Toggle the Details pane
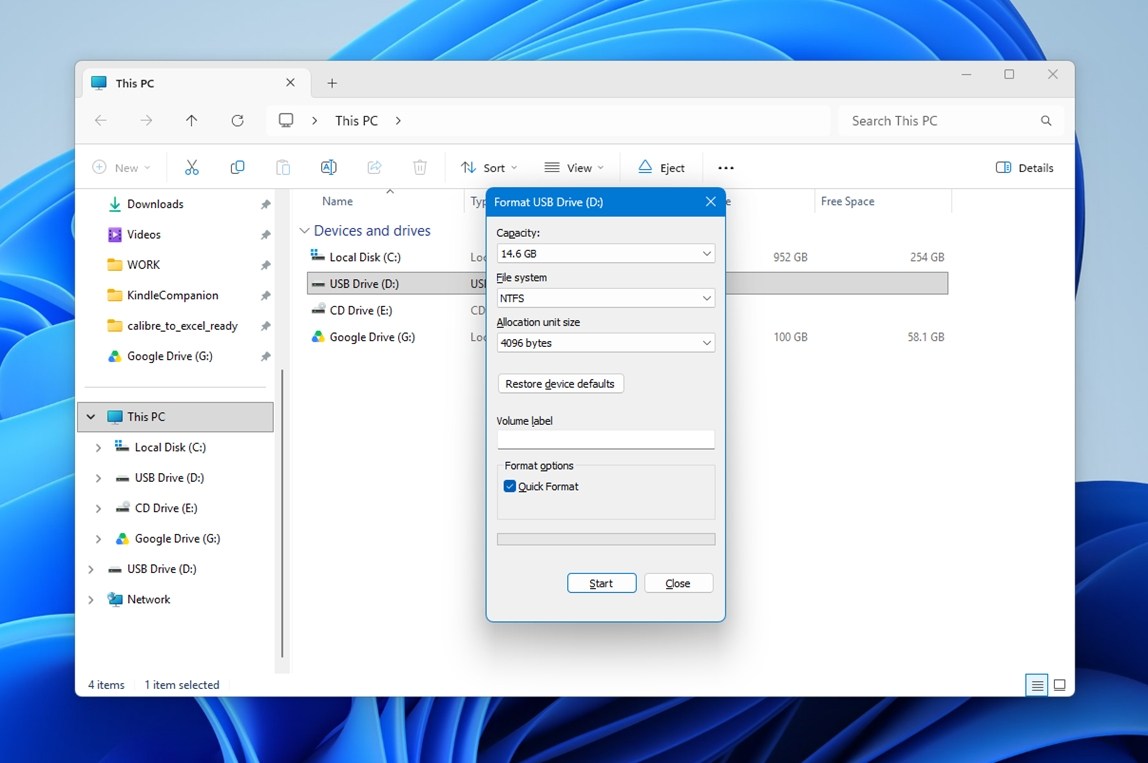The image size is (1148, 763). click(x=1025, y=168)
